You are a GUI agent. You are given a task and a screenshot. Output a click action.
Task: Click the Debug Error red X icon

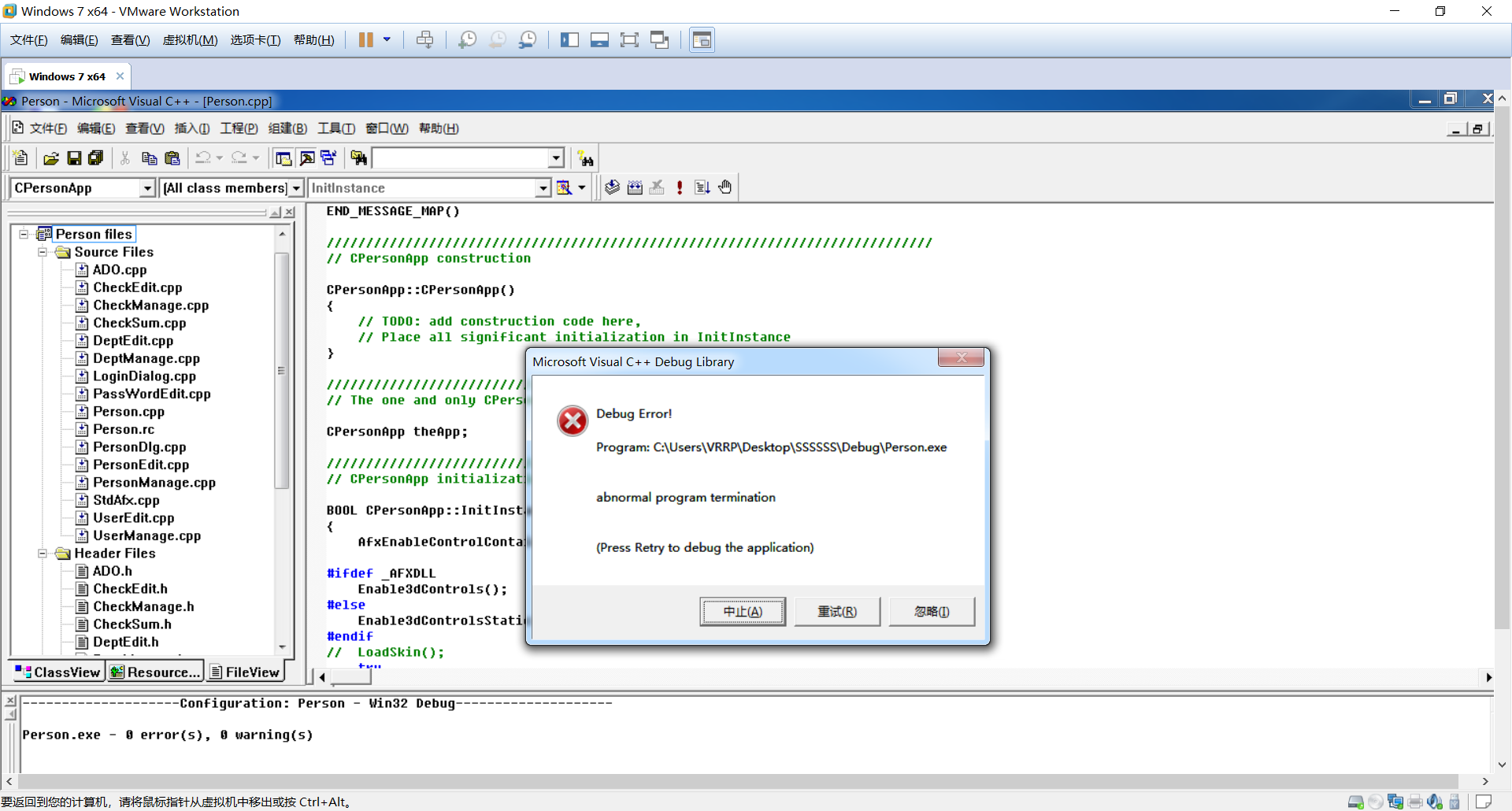click(573, 421)
